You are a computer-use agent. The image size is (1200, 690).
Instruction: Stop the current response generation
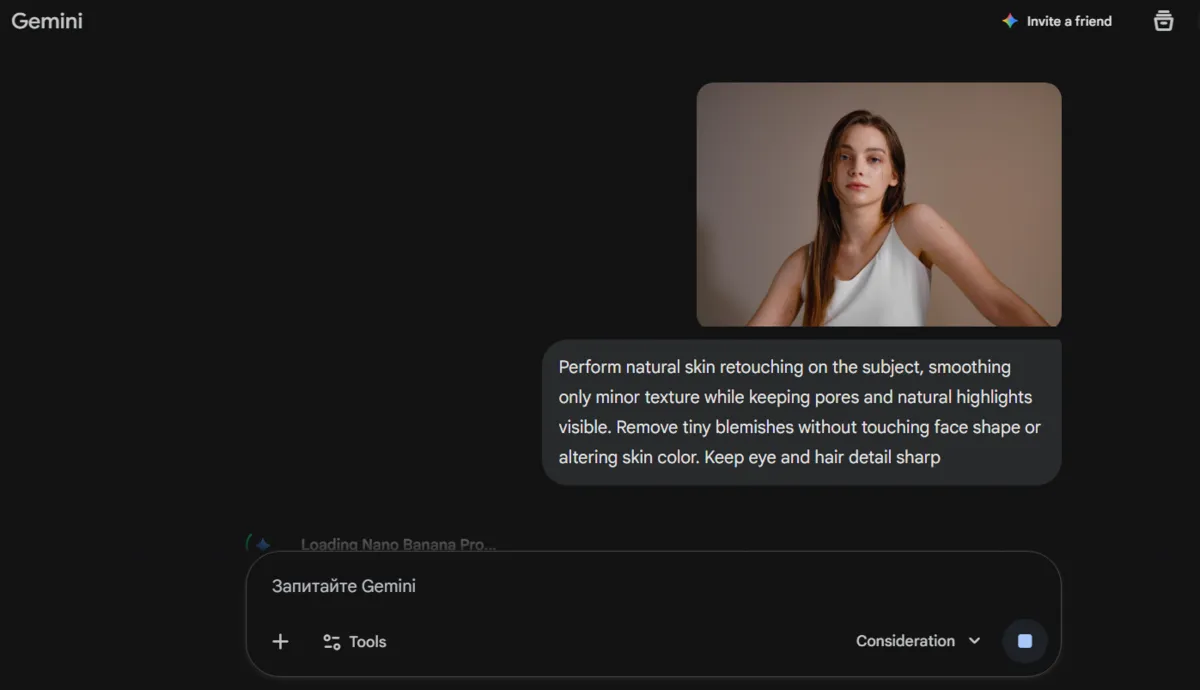[x=1024, y=641]
